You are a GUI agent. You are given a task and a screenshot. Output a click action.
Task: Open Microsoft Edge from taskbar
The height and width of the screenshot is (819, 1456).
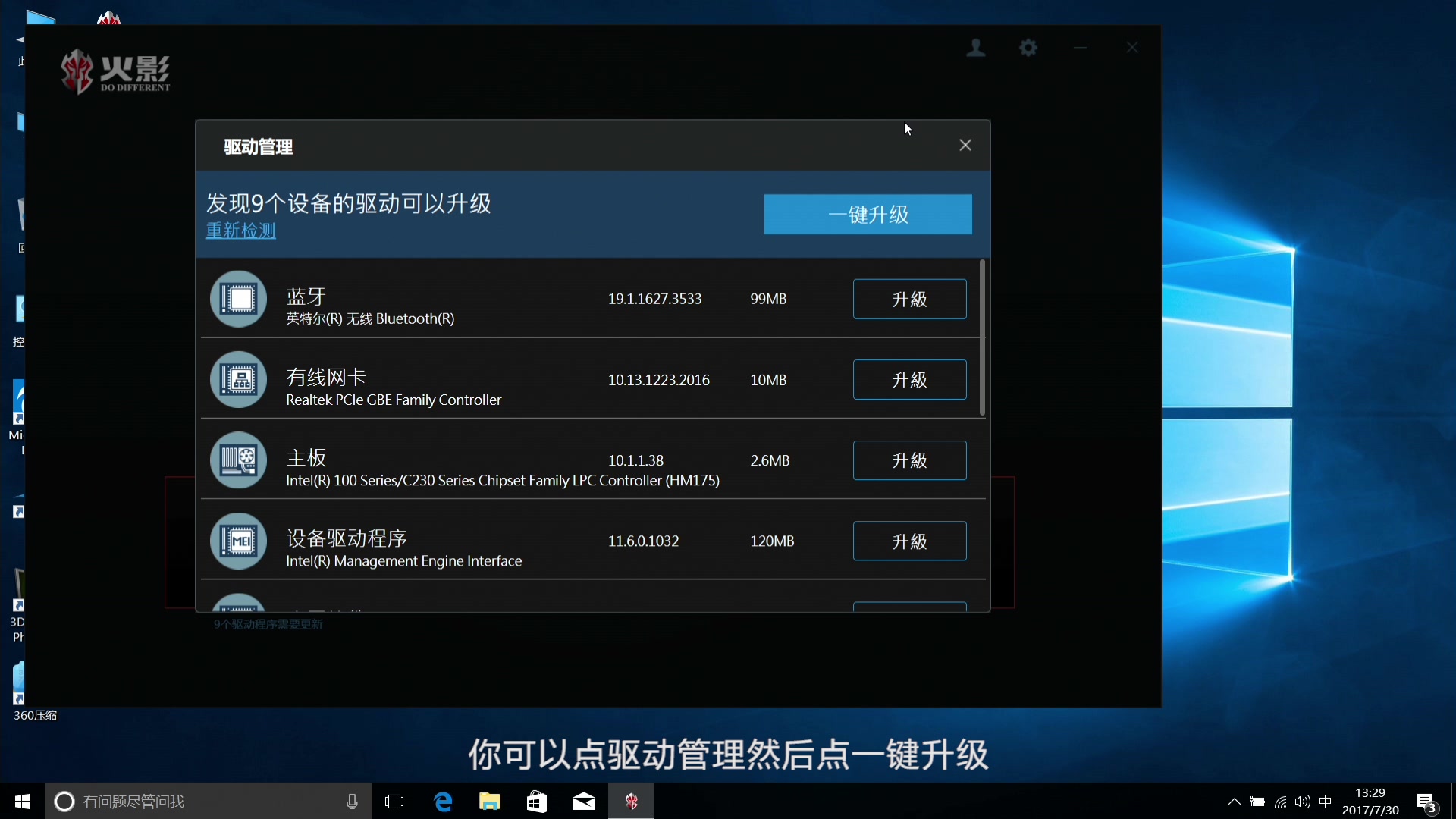pos(443,801)
